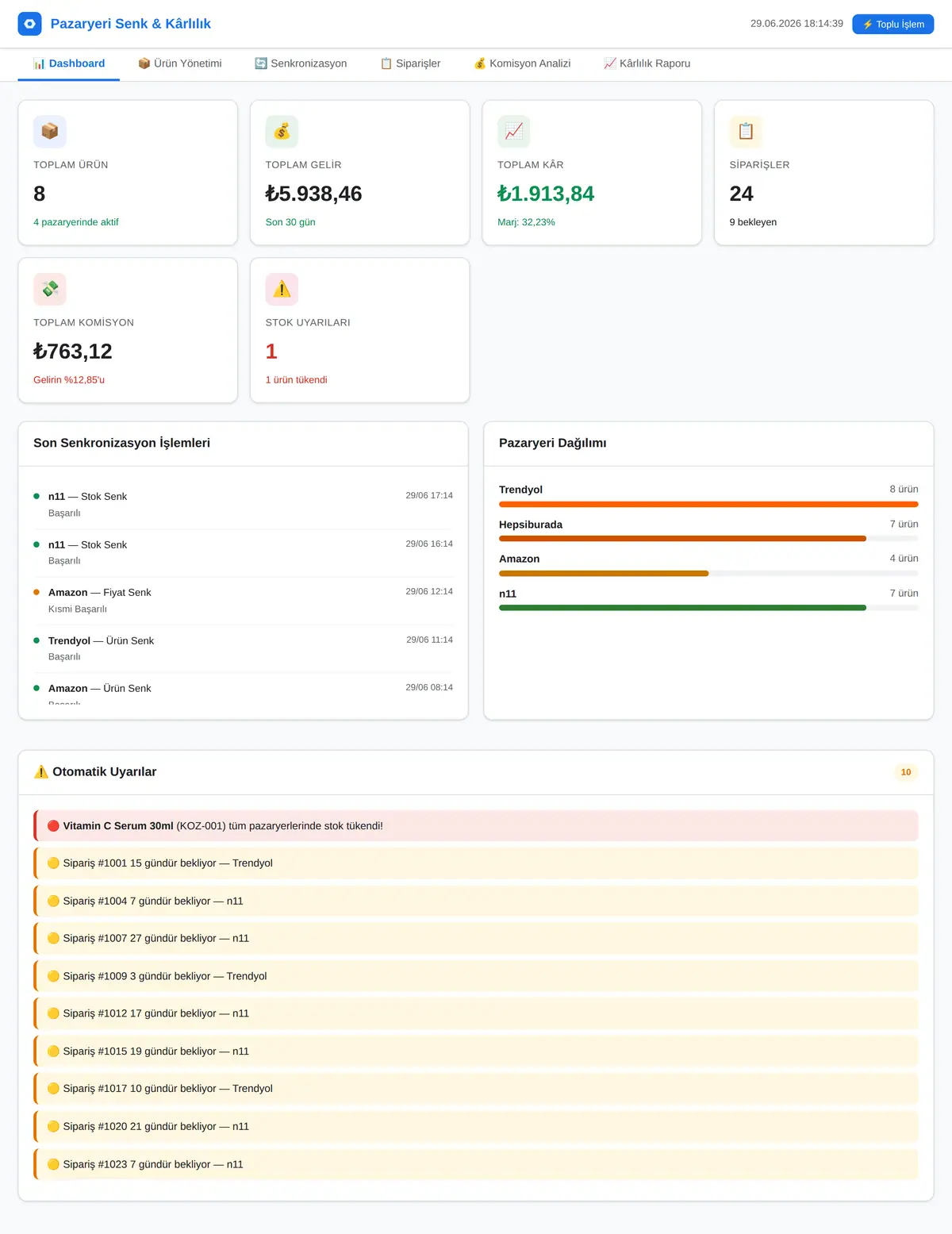Image resolution: width=952 pixels, height=1234 pixels.
Task: Click the n11 Stok Senk entry at 29/06 17:14
Action: [x=243, y=505]
